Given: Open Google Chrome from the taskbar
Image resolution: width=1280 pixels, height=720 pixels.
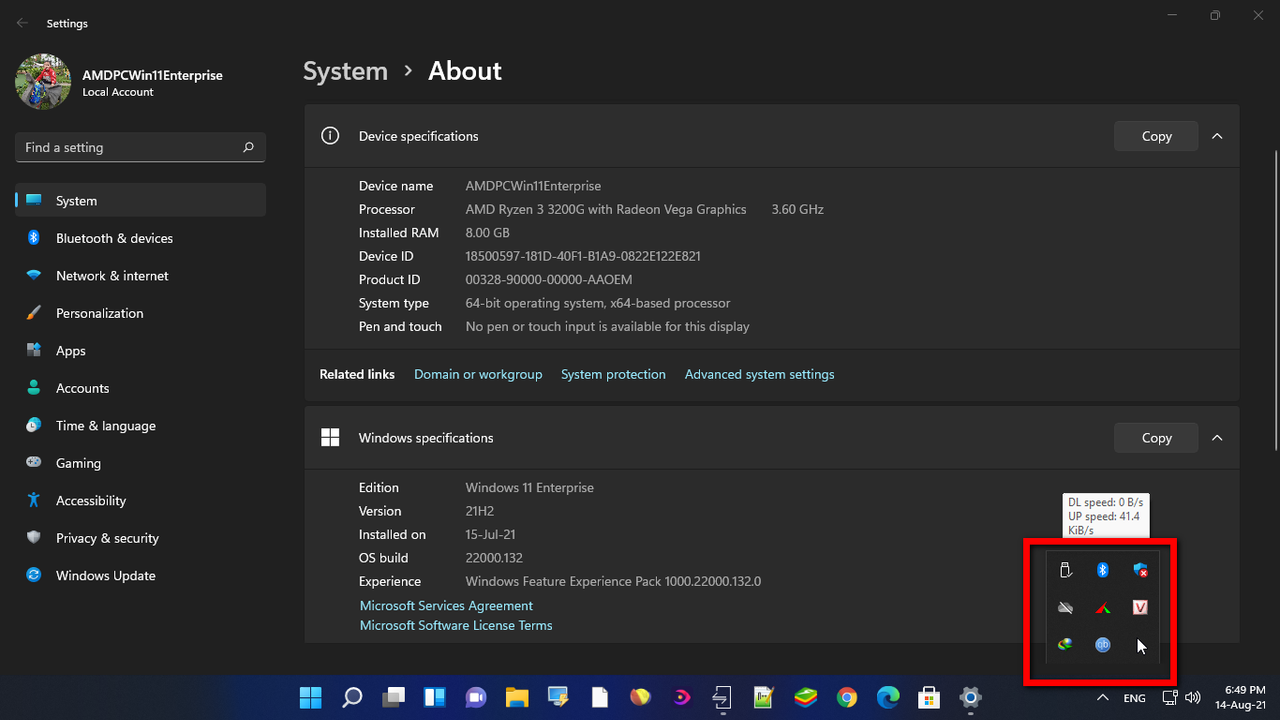Looking at the screenshot, I should 847,697.
